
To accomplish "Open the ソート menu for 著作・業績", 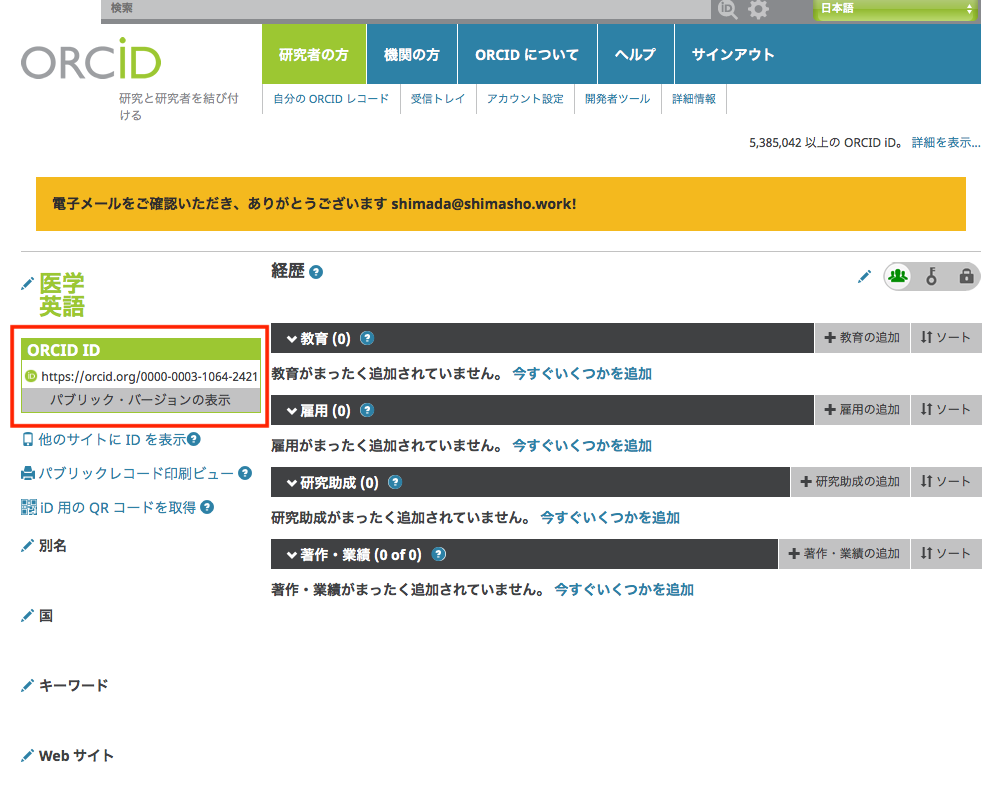I will pos(946,553).
